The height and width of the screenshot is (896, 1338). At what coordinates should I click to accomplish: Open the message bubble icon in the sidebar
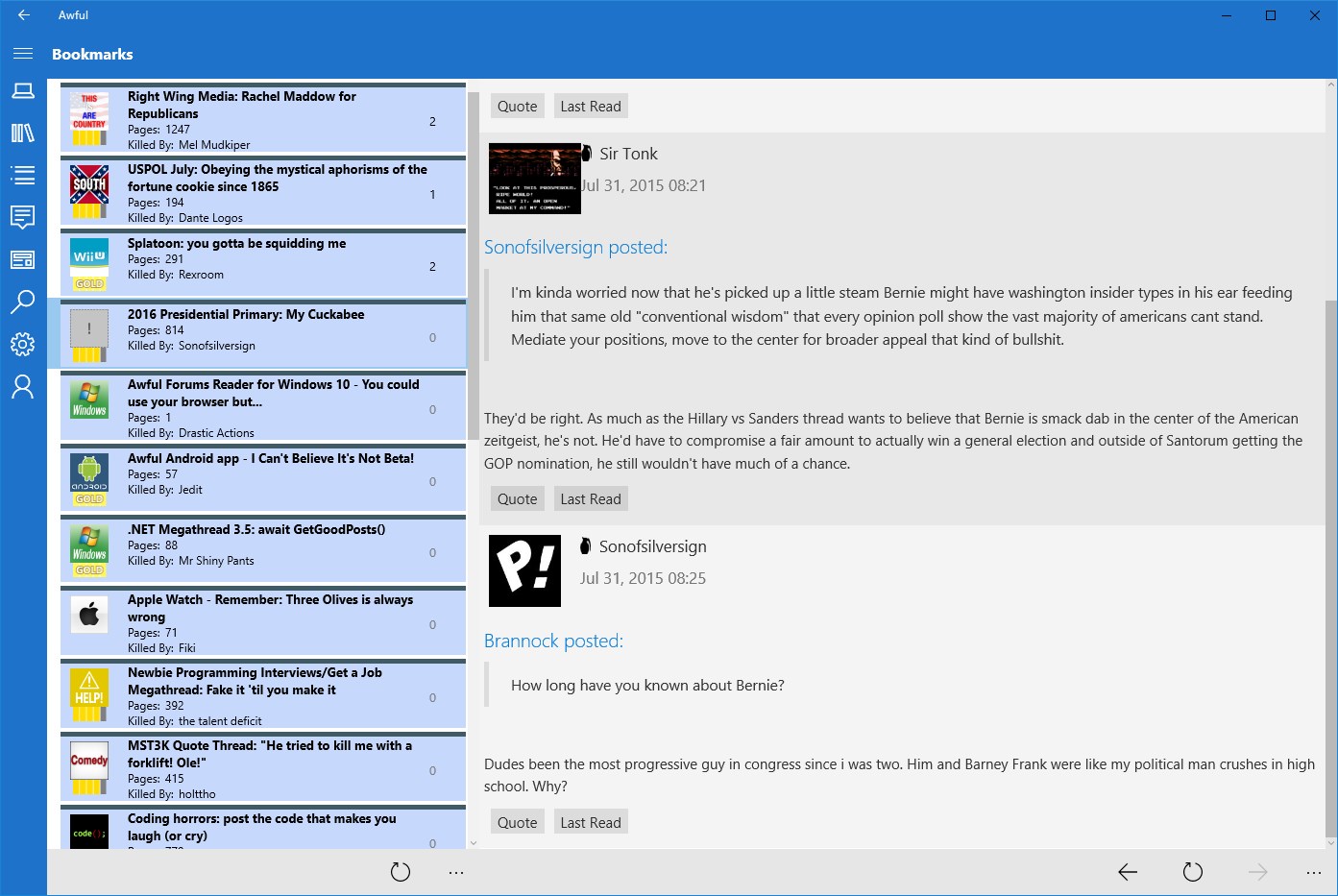click(23, 217)
